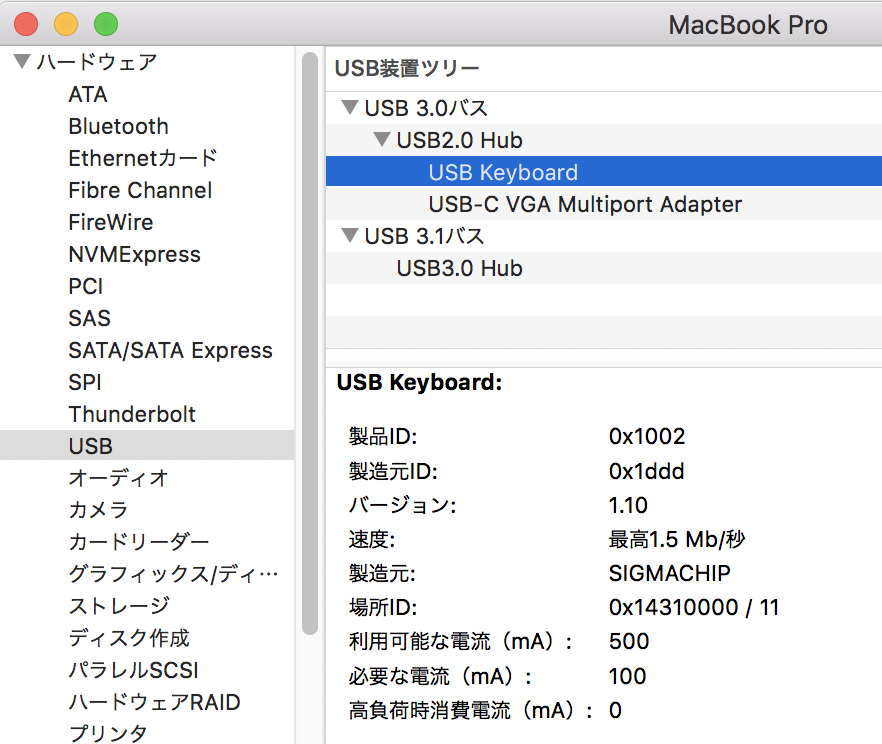Select USB3.0 Hub in device tree
This screenshot has width=882, height=744.
pos(460,268)
